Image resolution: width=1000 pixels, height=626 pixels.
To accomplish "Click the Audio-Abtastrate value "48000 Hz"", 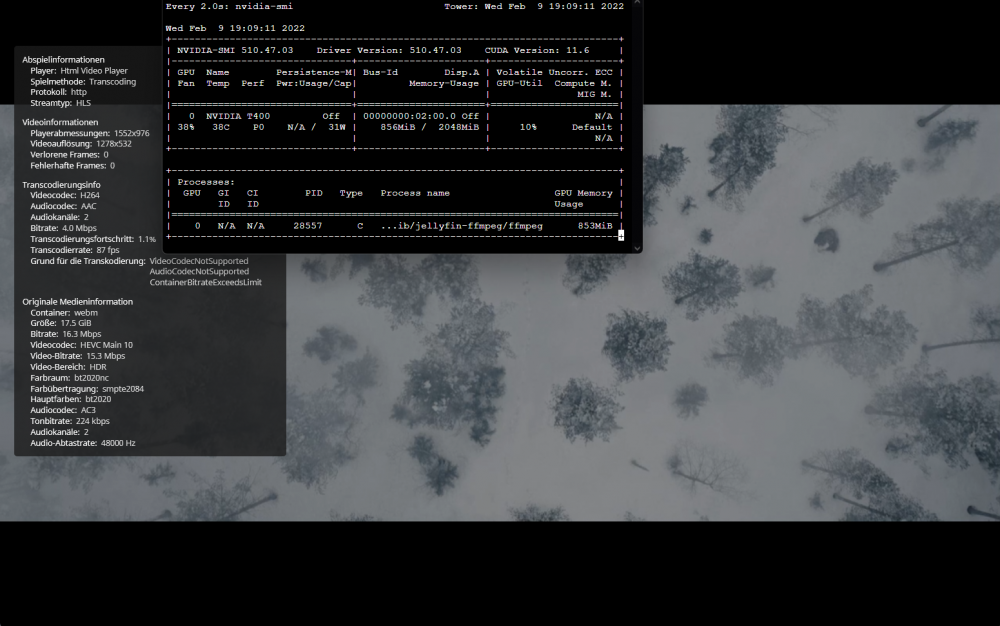I will pos(118,442).
